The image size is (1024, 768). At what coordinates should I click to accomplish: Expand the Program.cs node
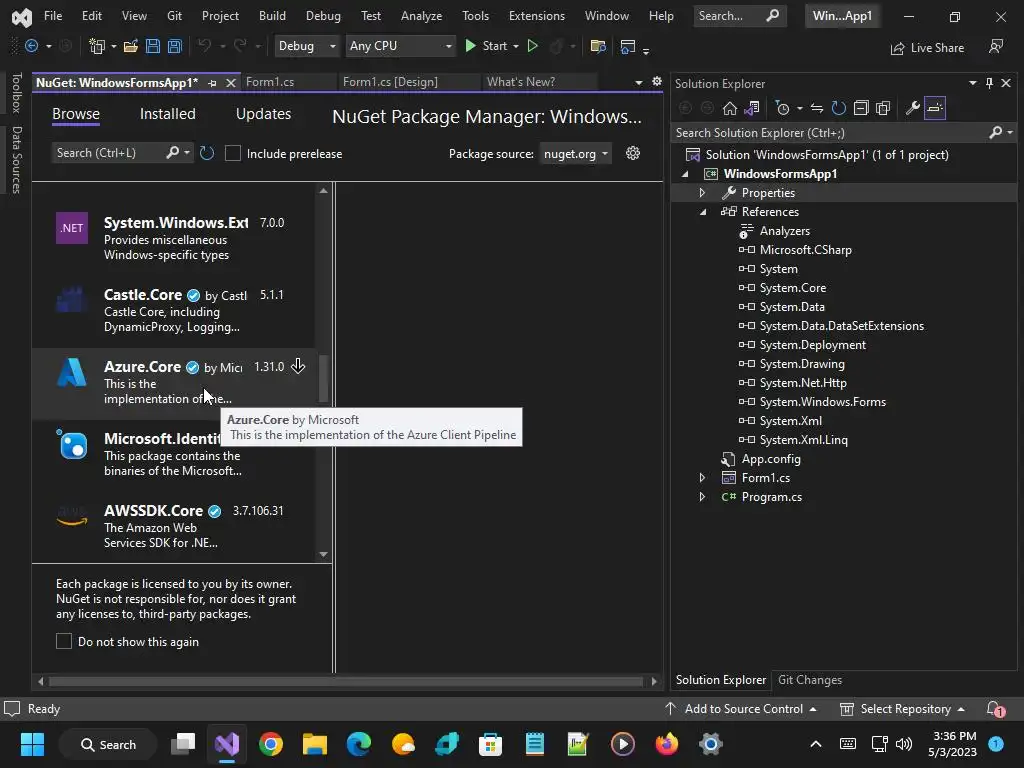pyautogui.click(x=702, y=496)
